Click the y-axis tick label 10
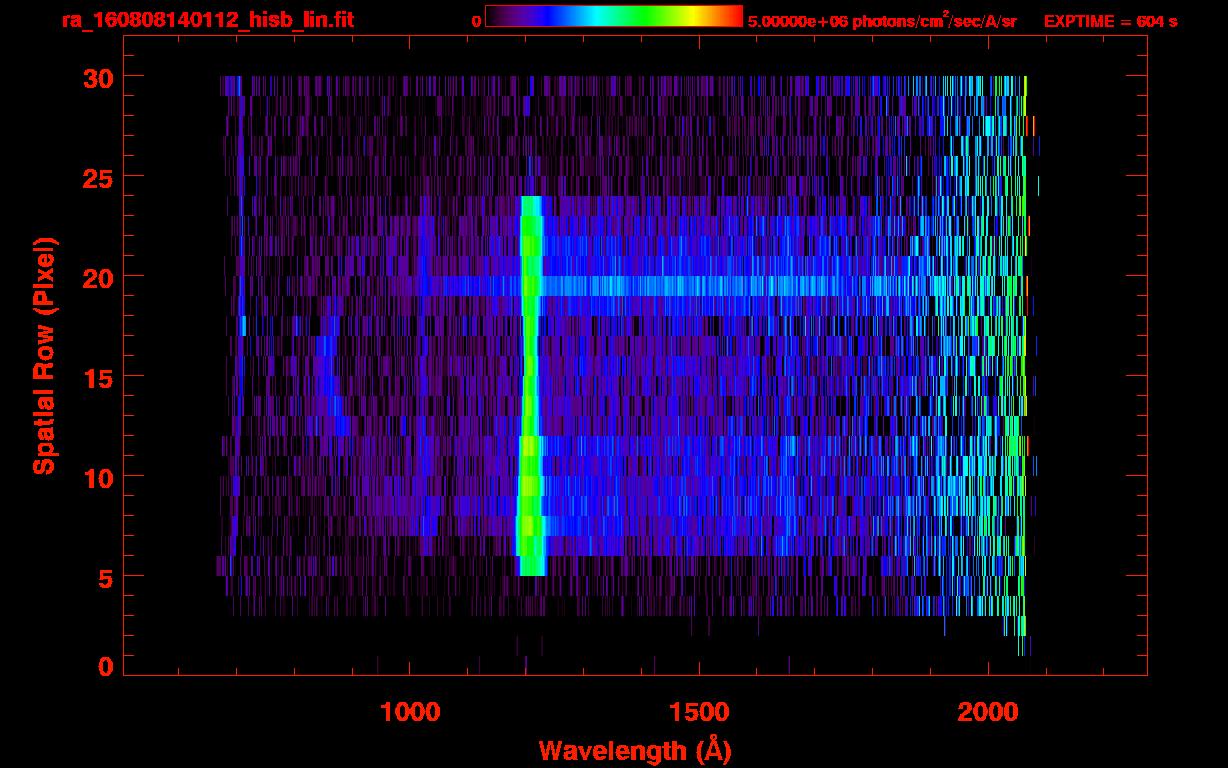Screen dimensions: 1228x768 [x=97, y=477]
